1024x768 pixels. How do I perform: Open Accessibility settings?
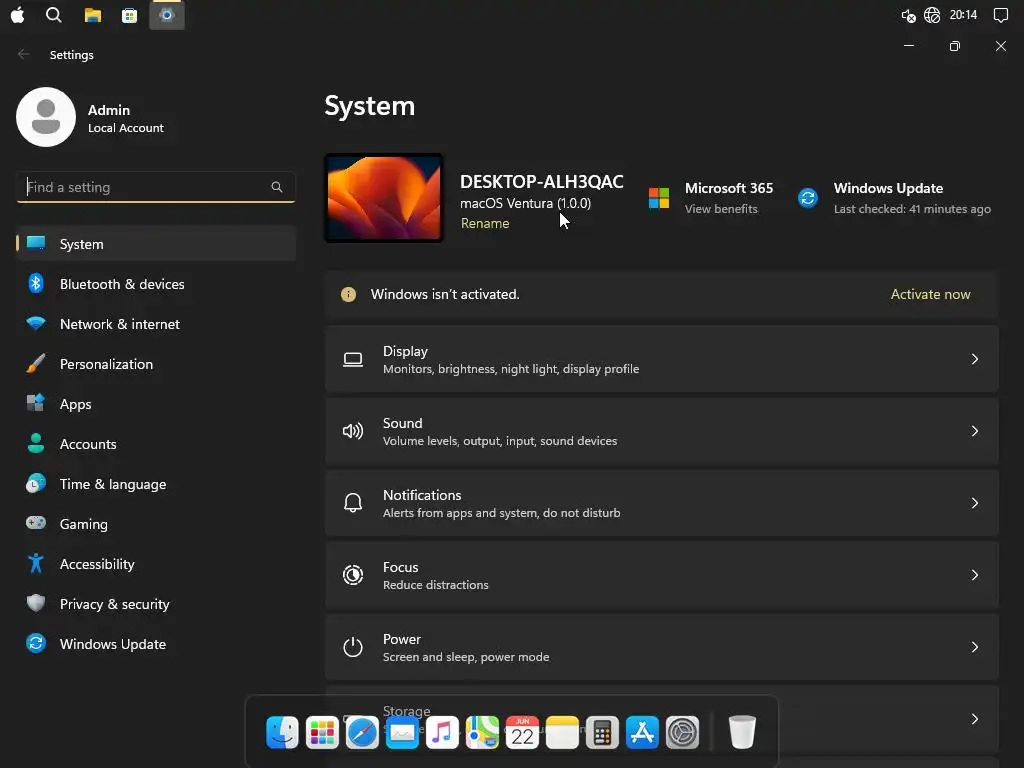click(x=156, y=564)
